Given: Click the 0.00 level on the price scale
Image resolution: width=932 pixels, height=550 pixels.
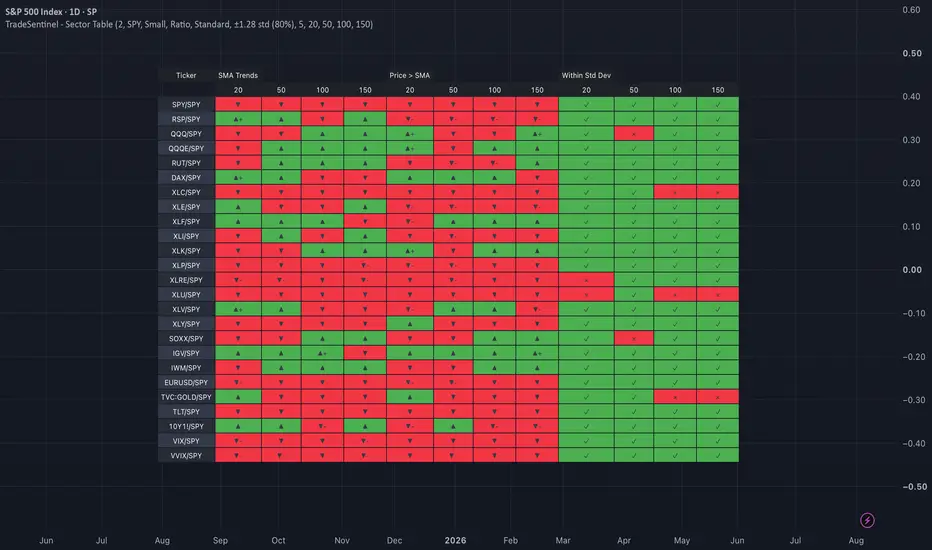Looking at the screenshot, I should tap(912, 270).
